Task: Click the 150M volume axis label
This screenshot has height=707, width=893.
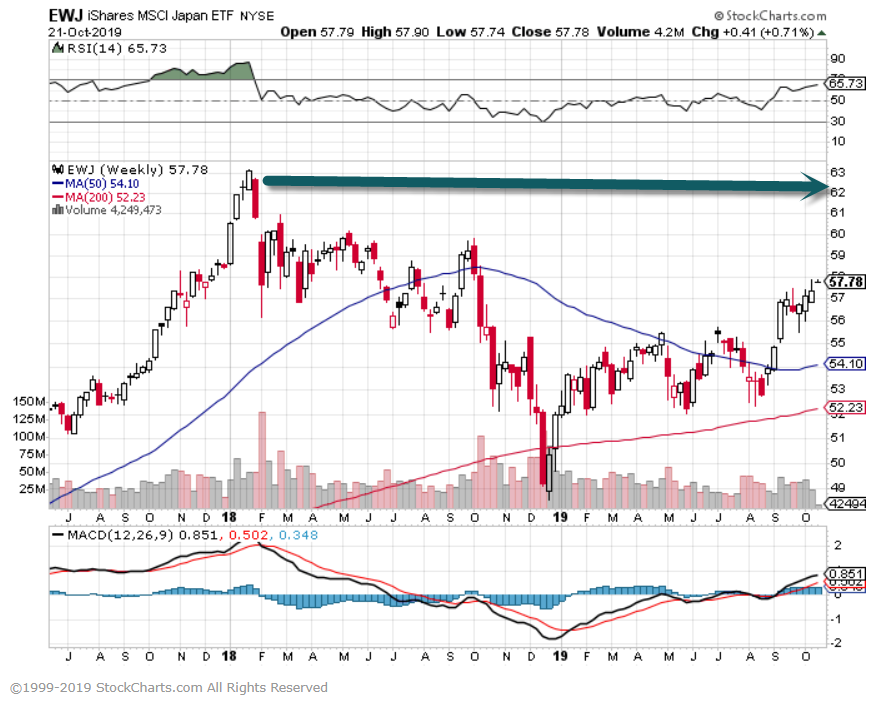Action: [29, 402]
